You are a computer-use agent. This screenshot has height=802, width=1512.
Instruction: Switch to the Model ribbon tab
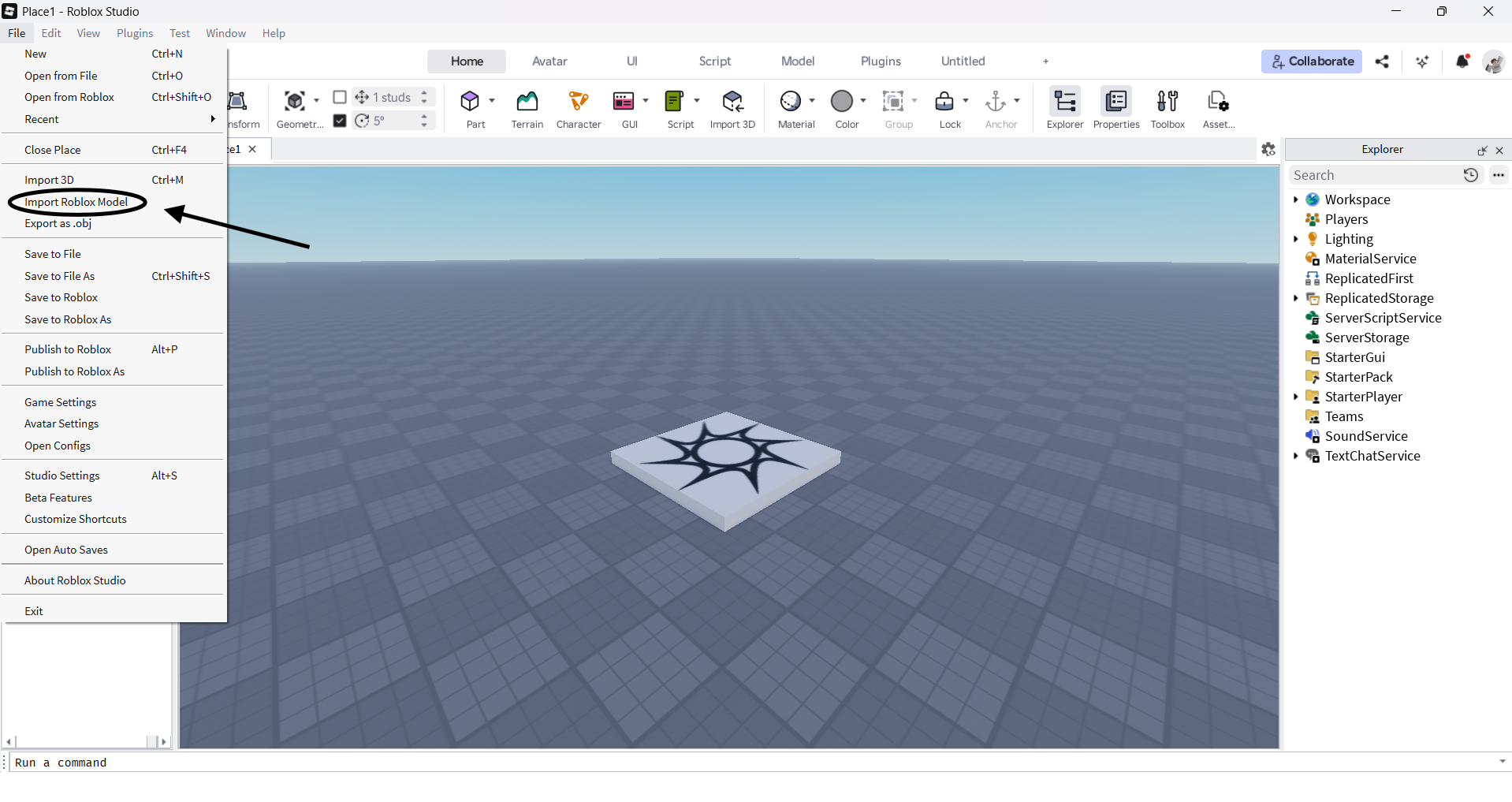pos(797,61)
